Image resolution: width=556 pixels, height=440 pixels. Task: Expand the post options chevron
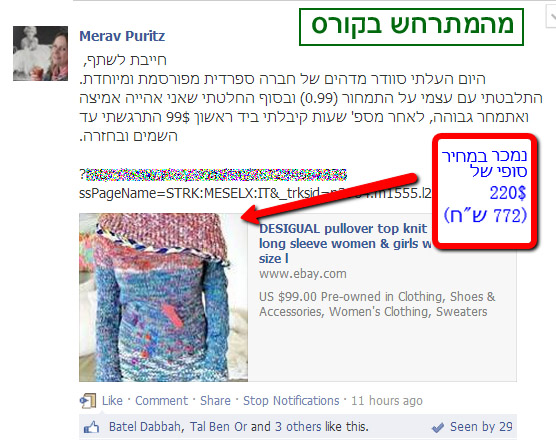(x=551, y=17)
